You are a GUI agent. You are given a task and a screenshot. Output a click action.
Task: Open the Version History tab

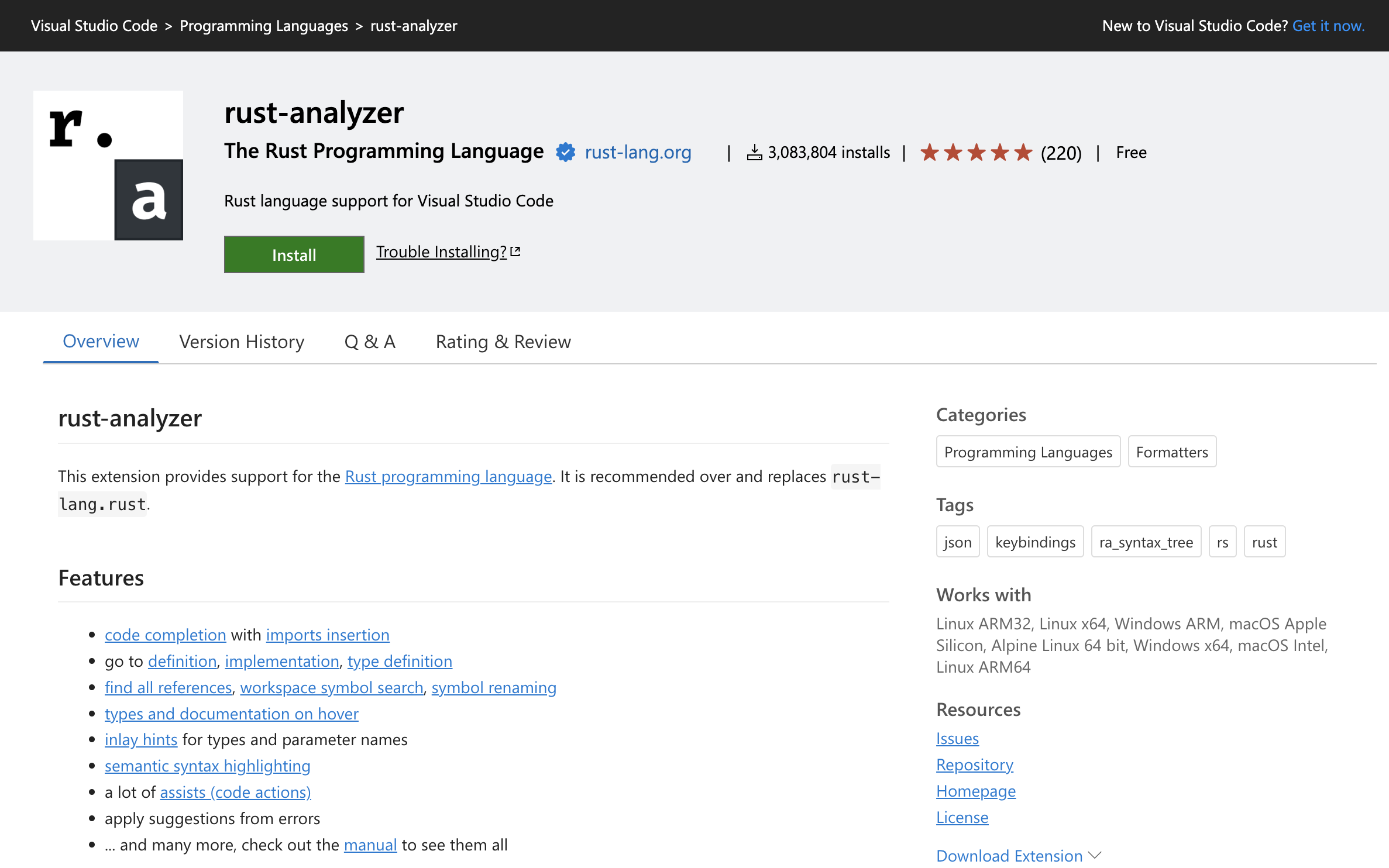pyautogui.click(x=242, y=342)
